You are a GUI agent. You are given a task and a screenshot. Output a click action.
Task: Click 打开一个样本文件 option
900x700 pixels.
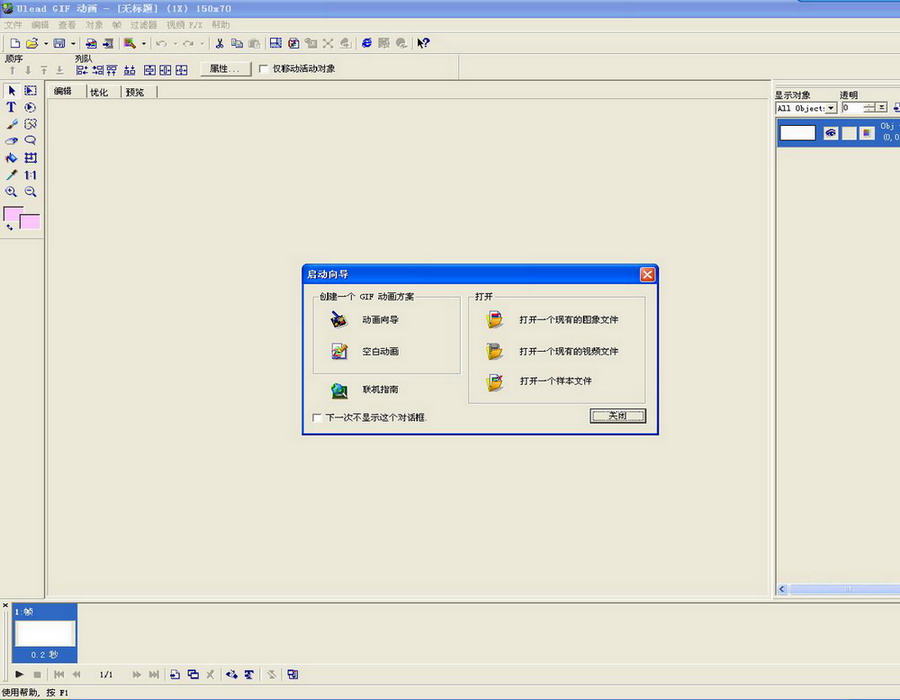(x=556, y=381)
